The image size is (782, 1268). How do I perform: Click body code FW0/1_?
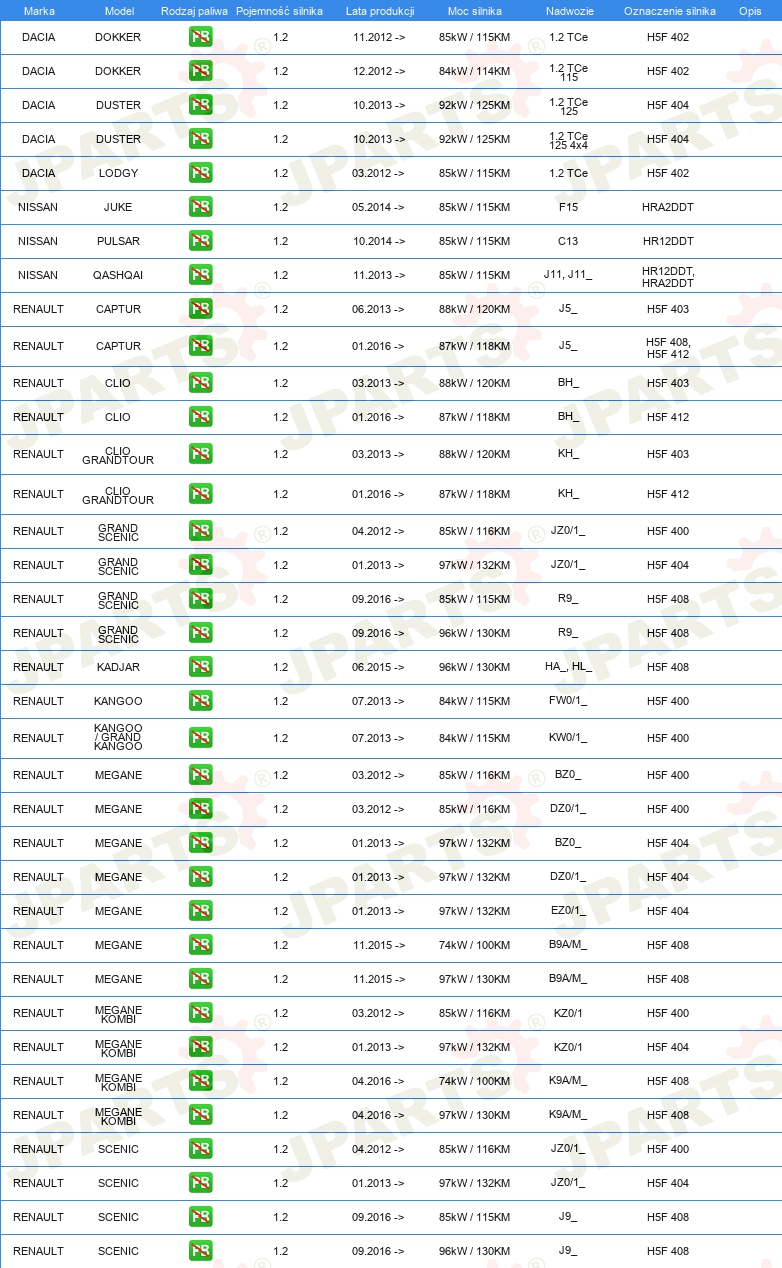coord(568,701)
